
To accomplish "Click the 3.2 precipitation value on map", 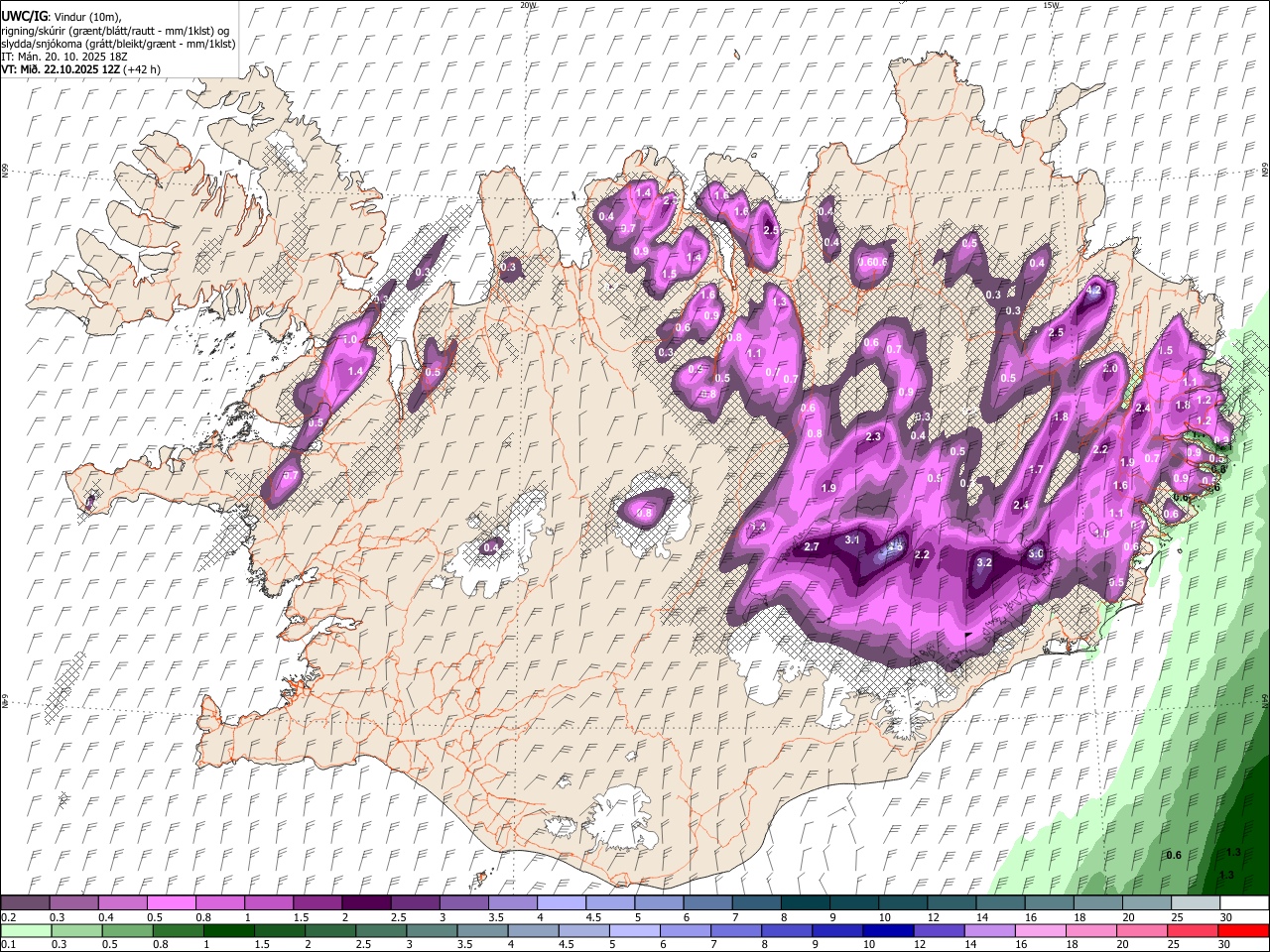I will [984, 562].
